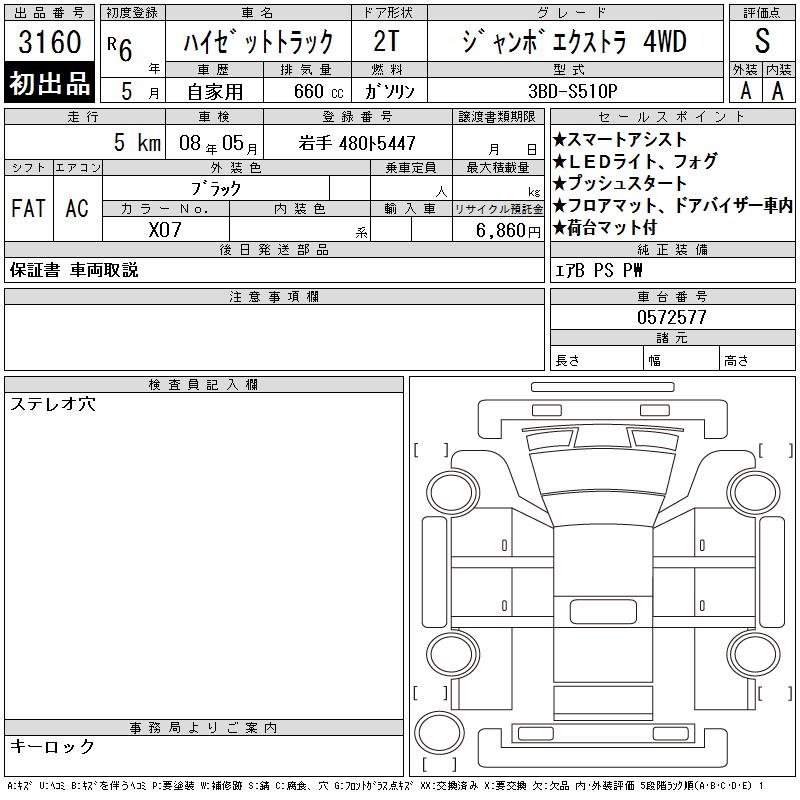Click the 注意事項欄 header
The width and height of the screenshot is (800, 800).
coord(274,296)
